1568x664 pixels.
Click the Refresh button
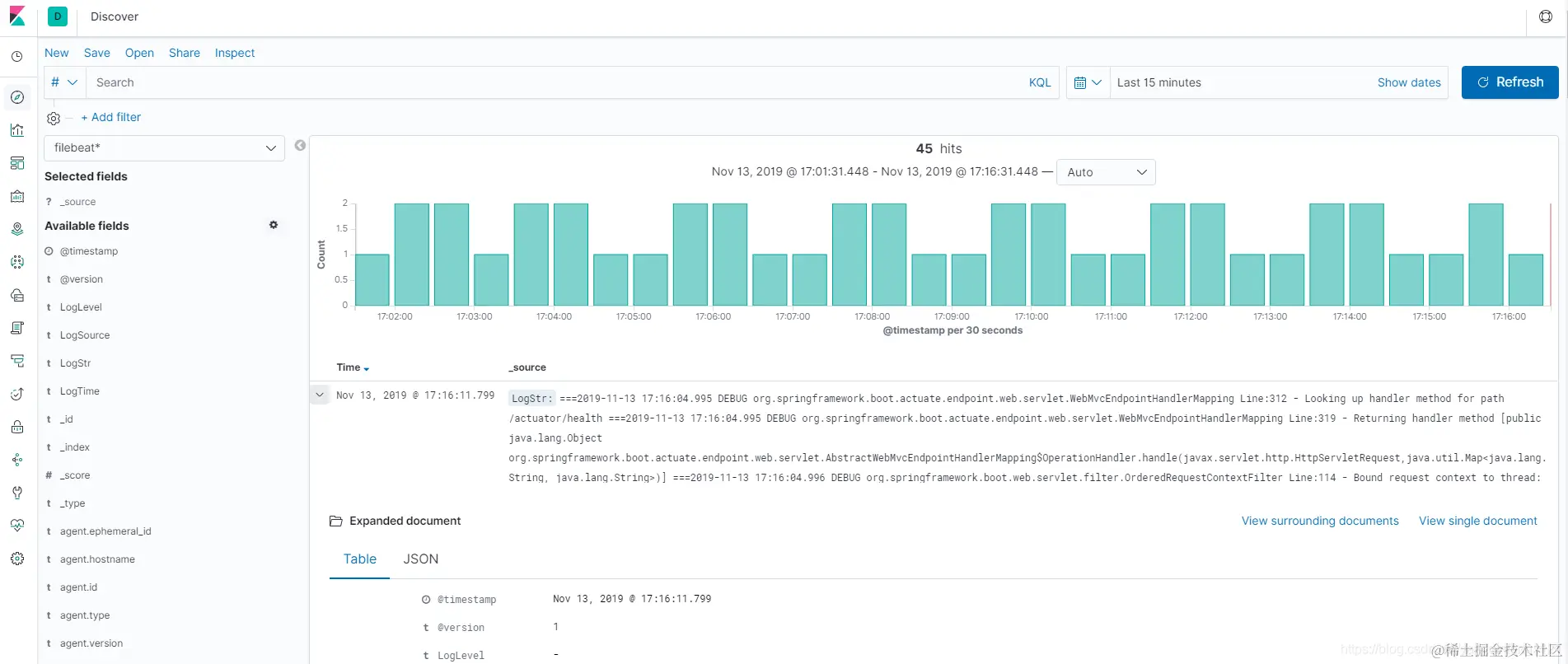click(x=1509, y=82)
